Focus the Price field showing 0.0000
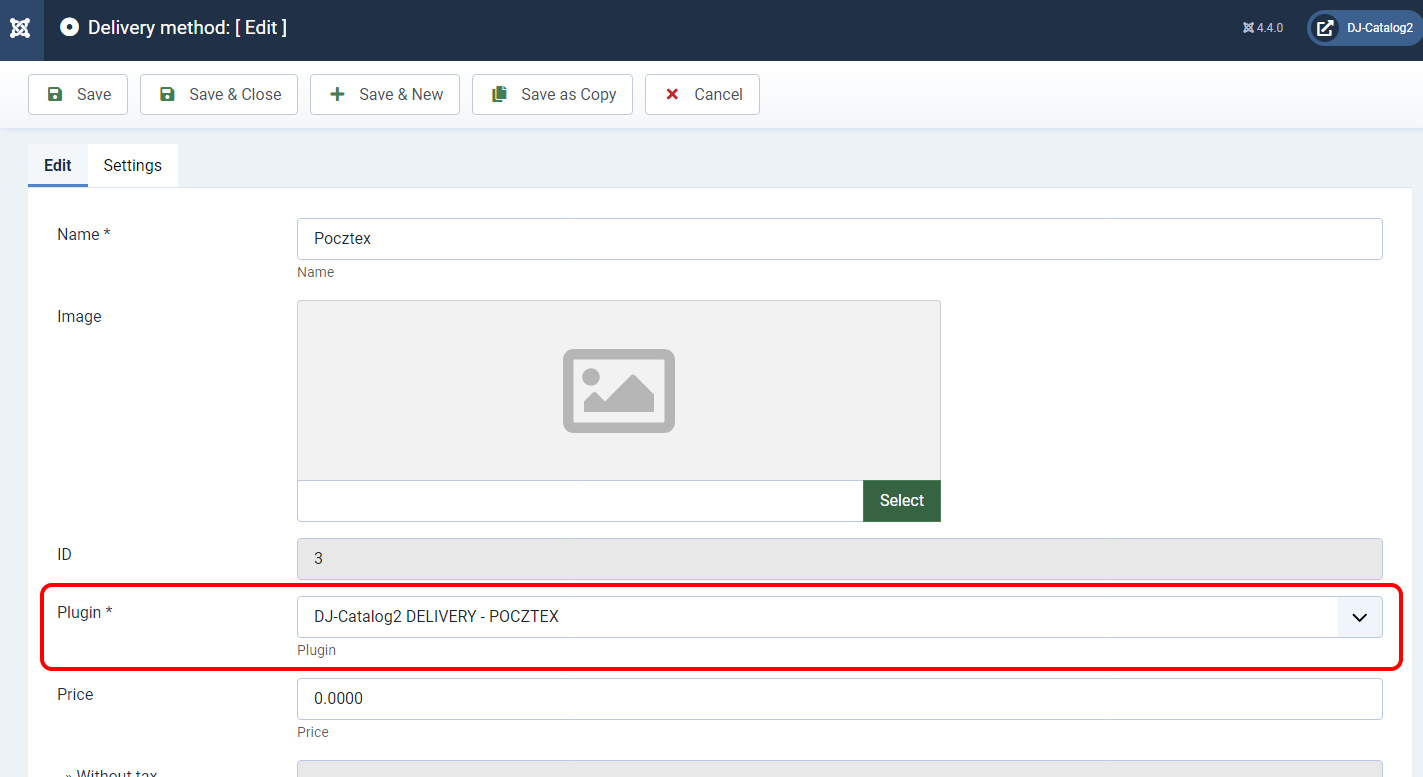This screenshot has height=777, width=1423. tap(840, 699)
